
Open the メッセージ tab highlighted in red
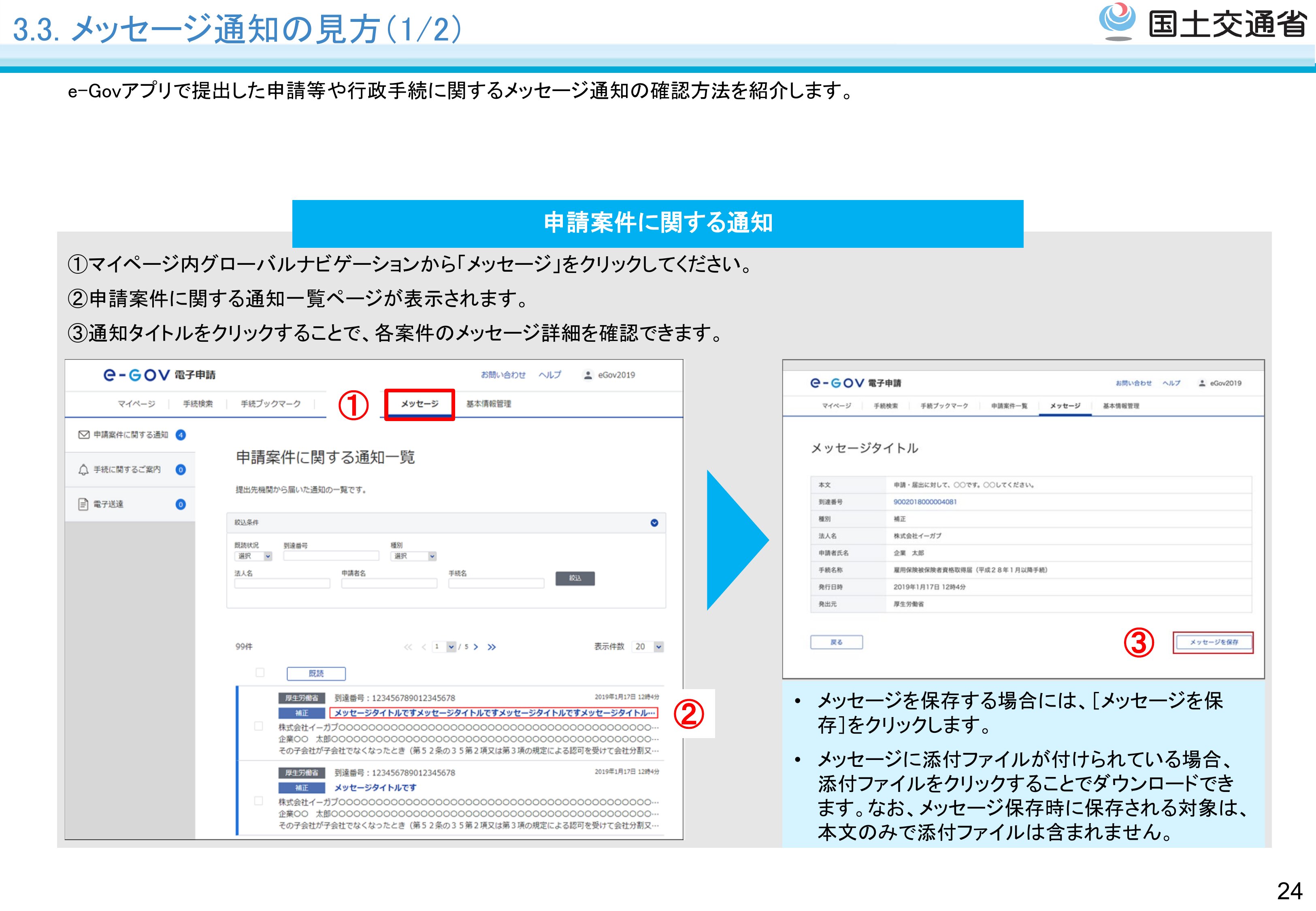tap(420, 404)
